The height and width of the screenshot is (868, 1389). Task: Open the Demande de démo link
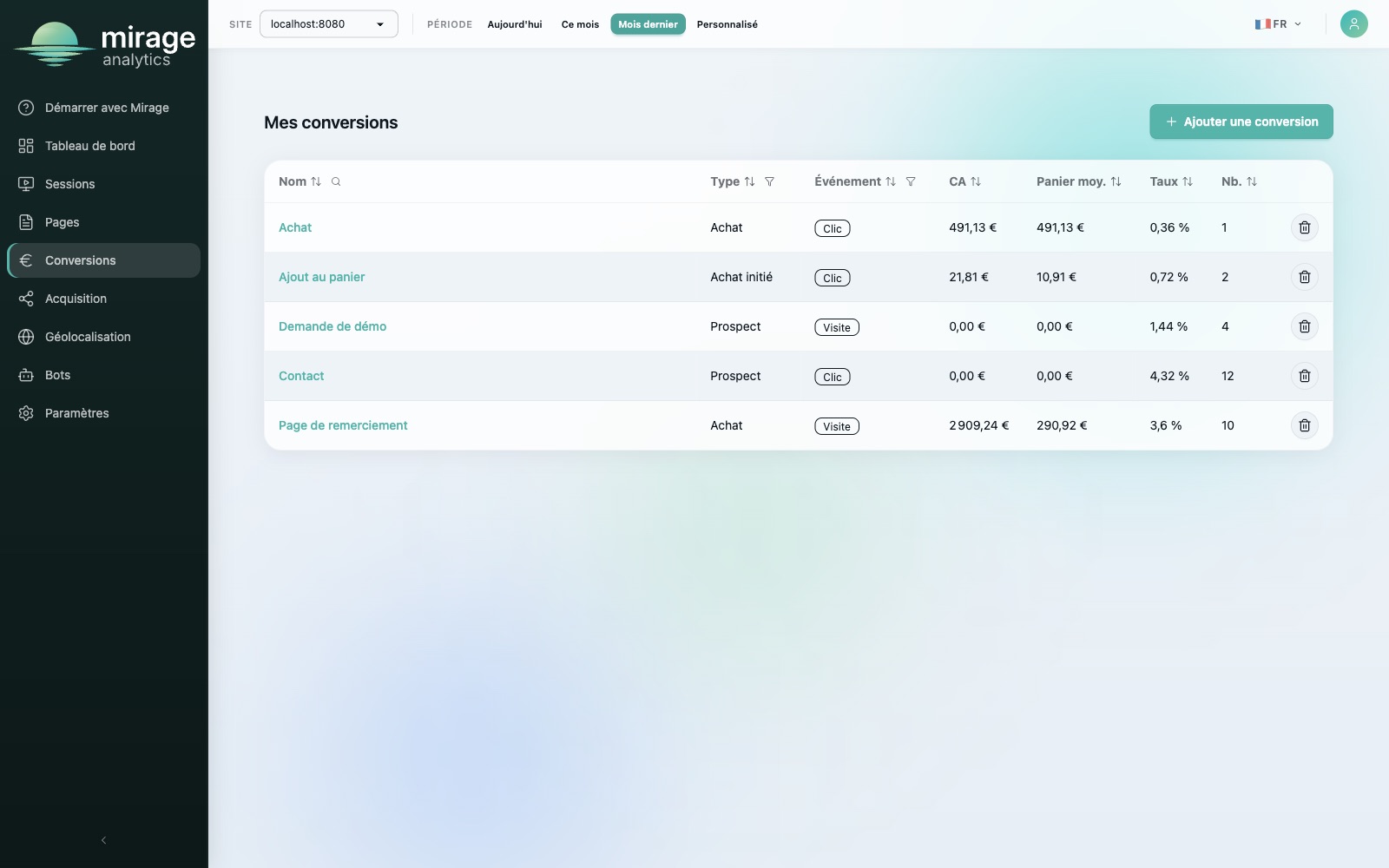pyautogui.click(x=332, y=326)
